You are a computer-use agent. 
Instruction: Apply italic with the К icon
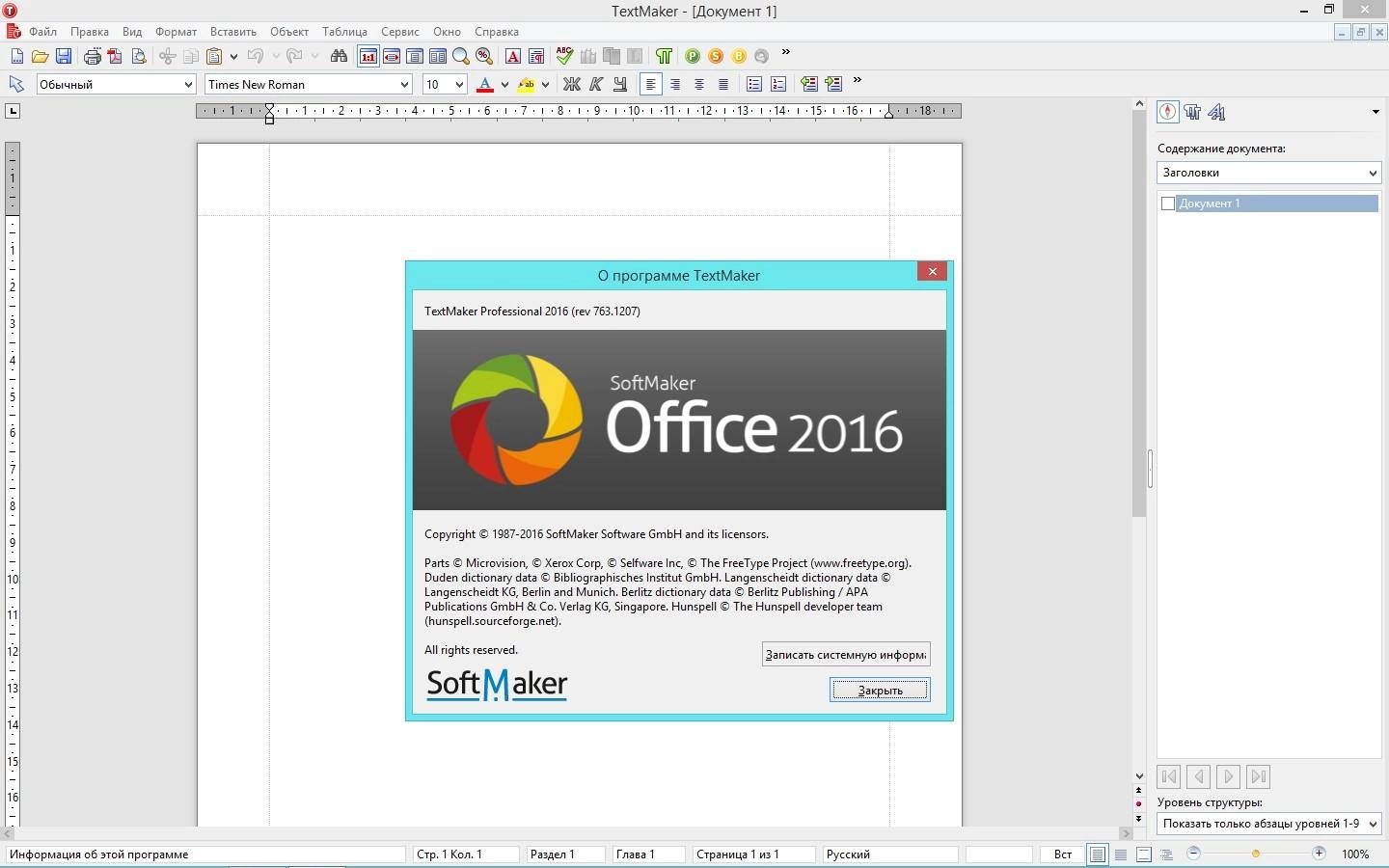click(x=596, y=85)
